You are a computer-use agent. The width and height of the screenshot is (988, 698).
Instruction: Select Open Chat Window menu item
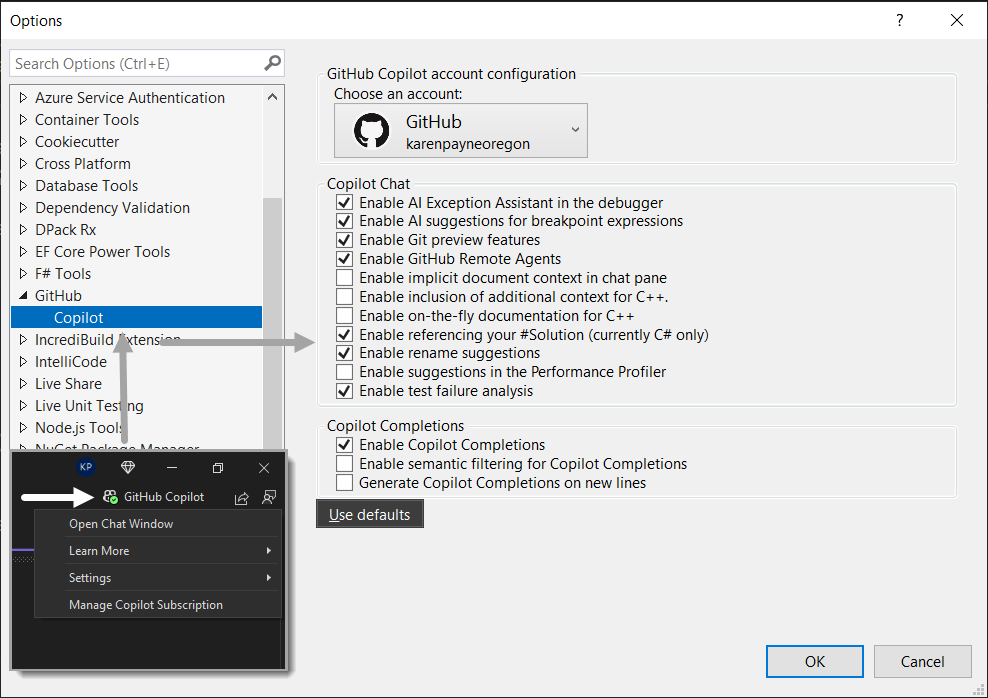point(158,524)
